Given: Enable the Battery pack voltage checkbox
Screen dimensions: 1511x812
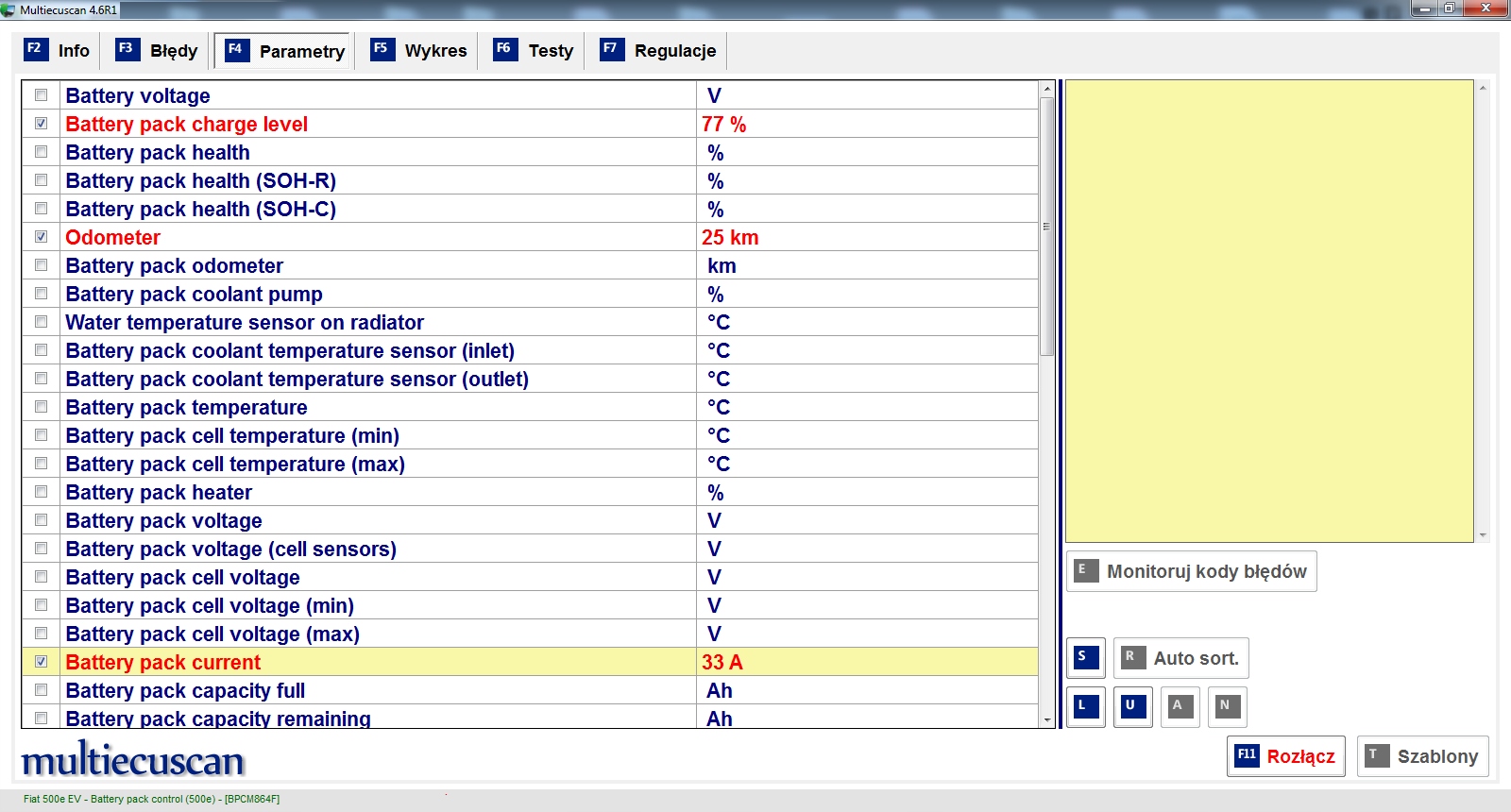Looking at the screenshot, I should [41, 520].
